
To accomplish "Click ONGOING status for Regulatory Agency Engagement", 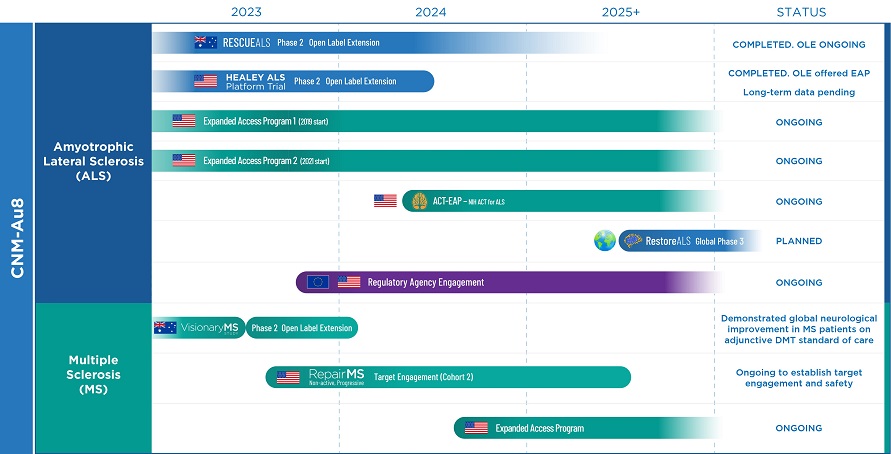I will click(799, 282).
